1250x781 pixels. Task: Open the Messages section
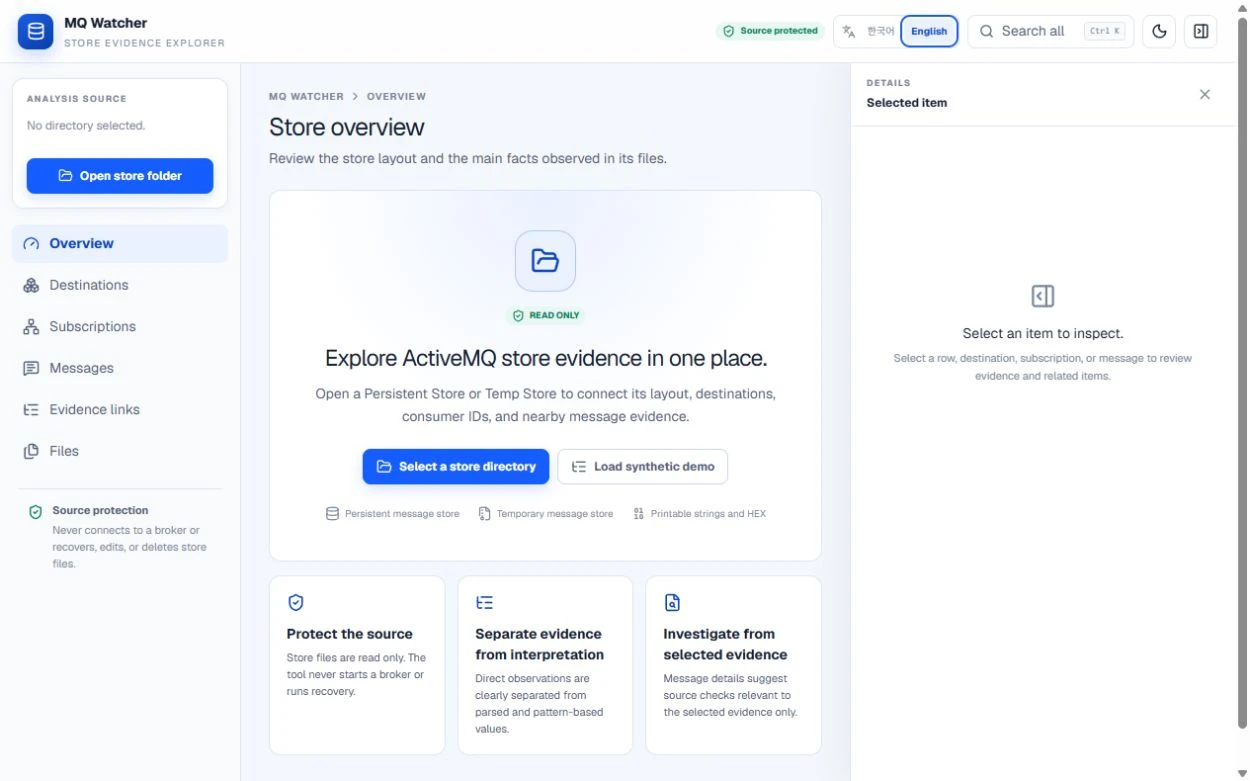[x=120, y=368]
